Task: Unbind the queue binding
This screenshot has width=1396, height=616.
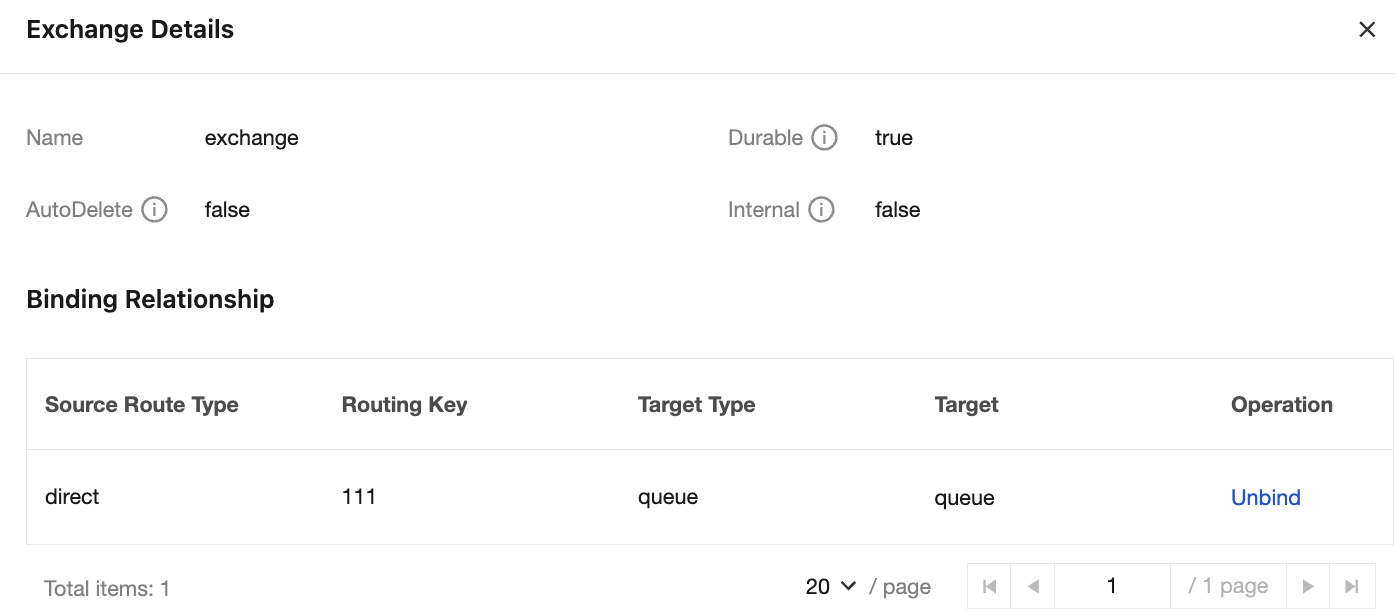Action: coord(1265,497)
